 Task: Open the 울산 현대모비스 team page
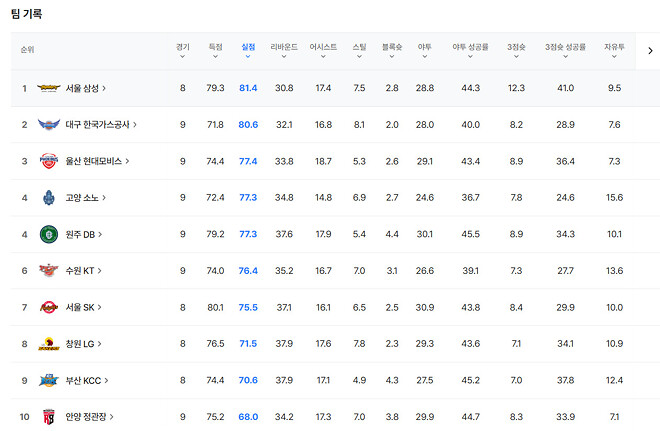(97, 161)
